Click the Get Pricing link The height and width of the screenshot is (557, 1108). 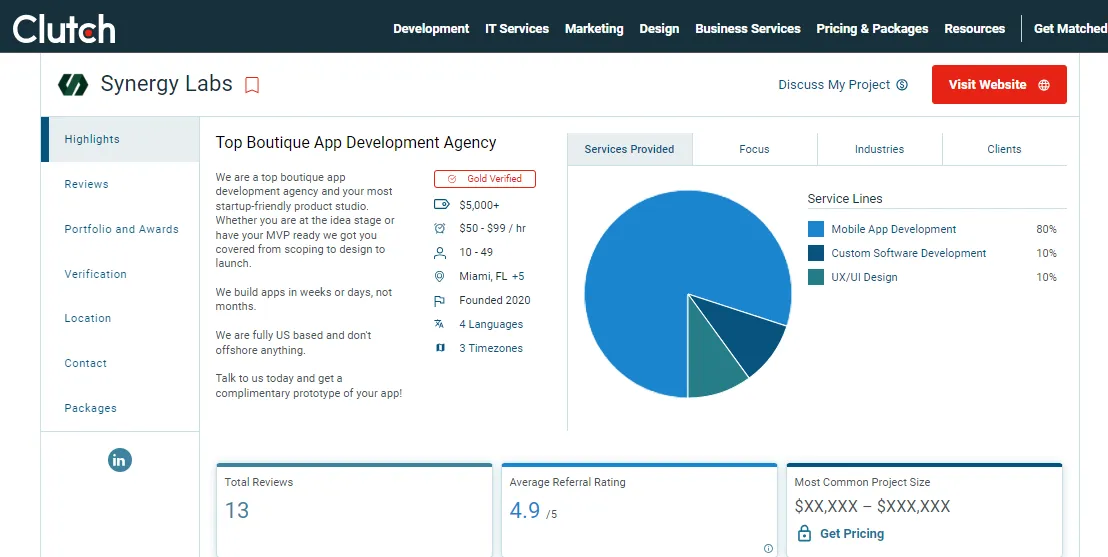pyautogui.click(x=851, y=534)
